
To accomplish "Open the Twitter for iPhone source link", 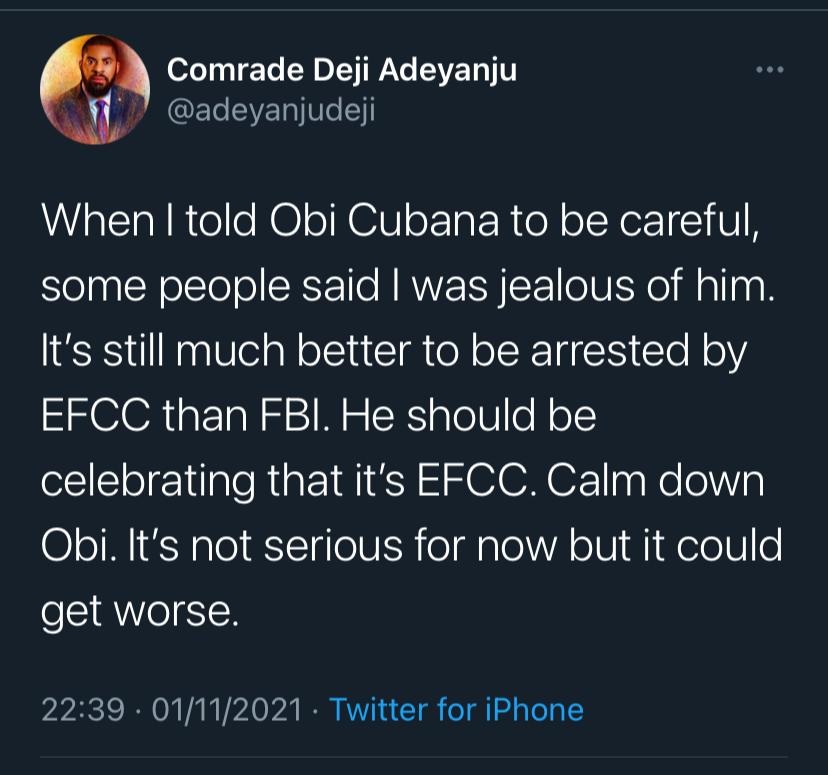I will [456, 710].
